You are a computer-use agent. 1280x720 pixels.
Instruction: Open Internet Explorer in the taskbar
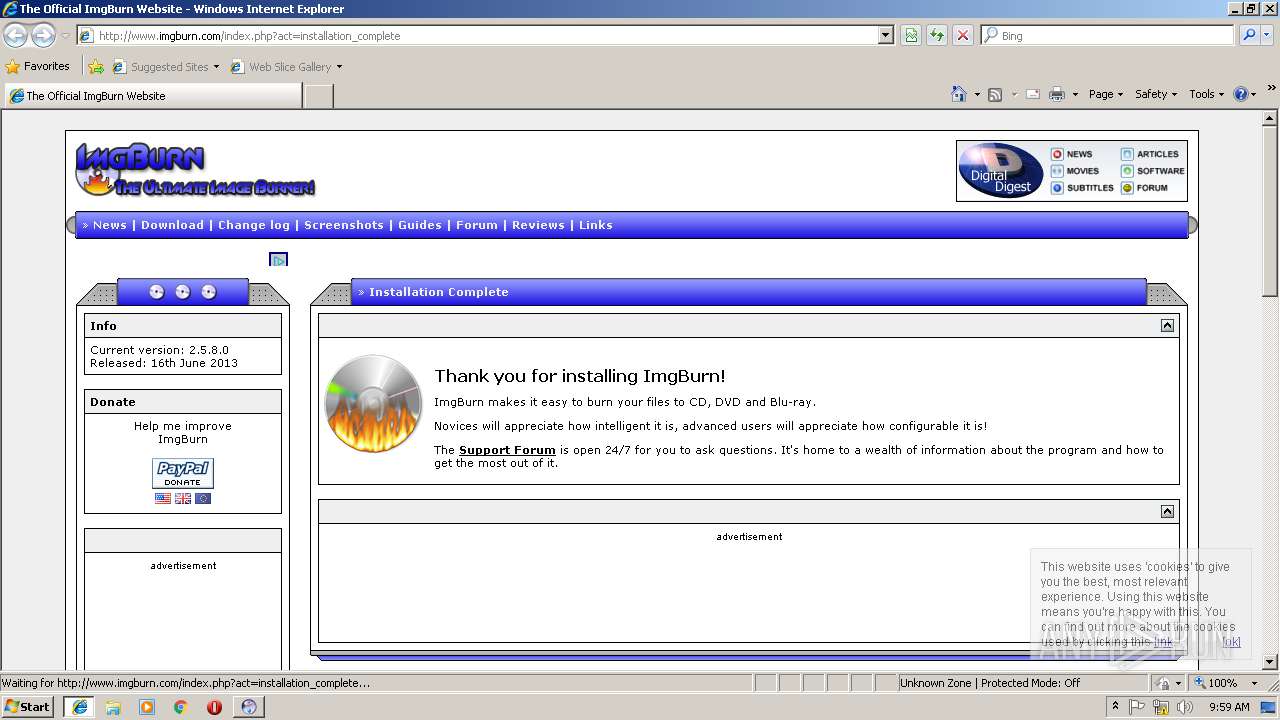coord(79,706)
